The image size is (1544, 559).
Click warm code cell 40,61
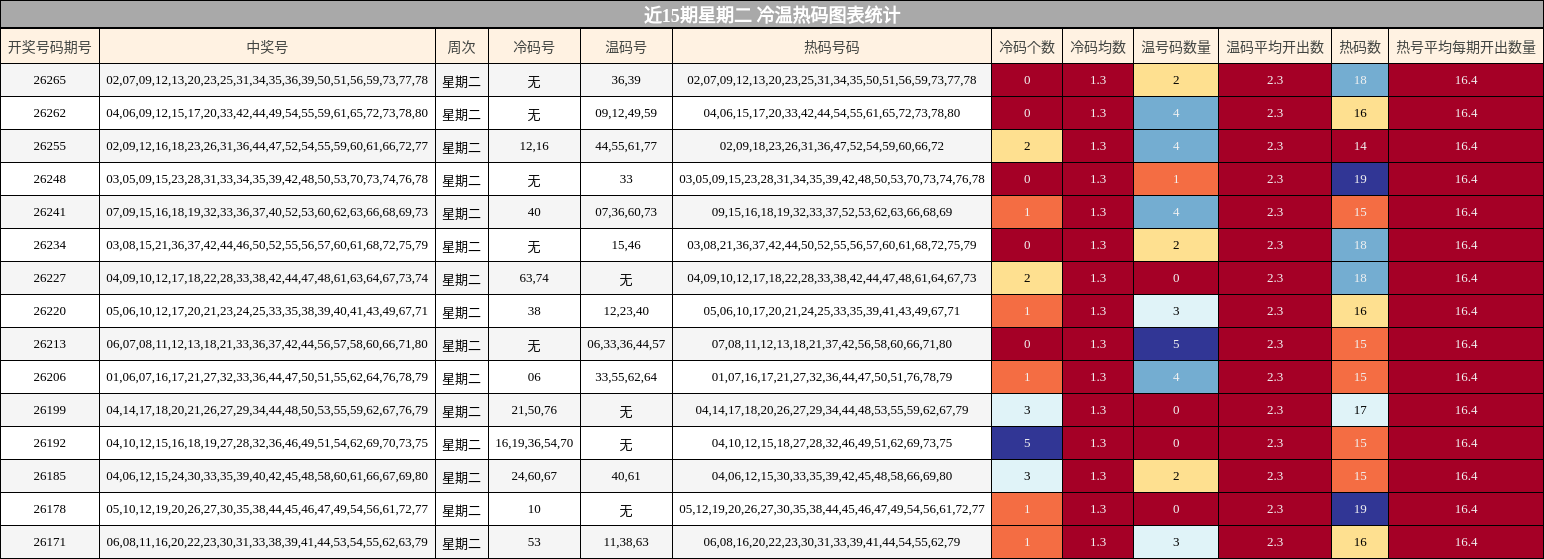point(626,476)
